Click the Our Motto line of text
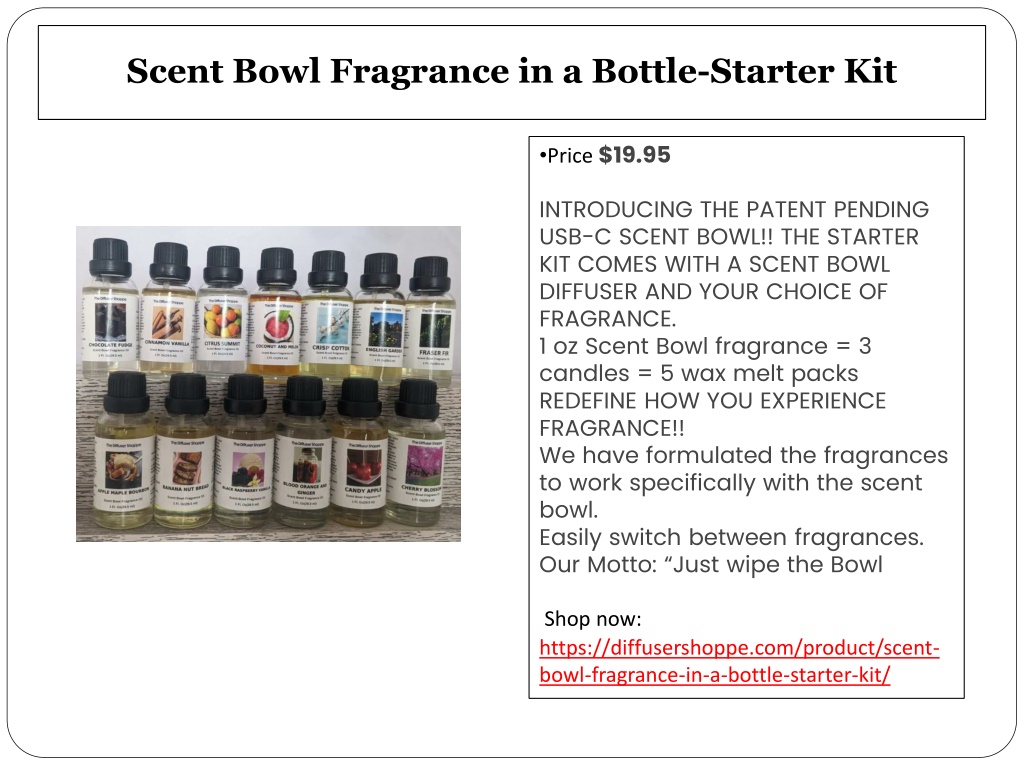The height and width of the screenshot is (768, 1024). (x=711, y=564)
